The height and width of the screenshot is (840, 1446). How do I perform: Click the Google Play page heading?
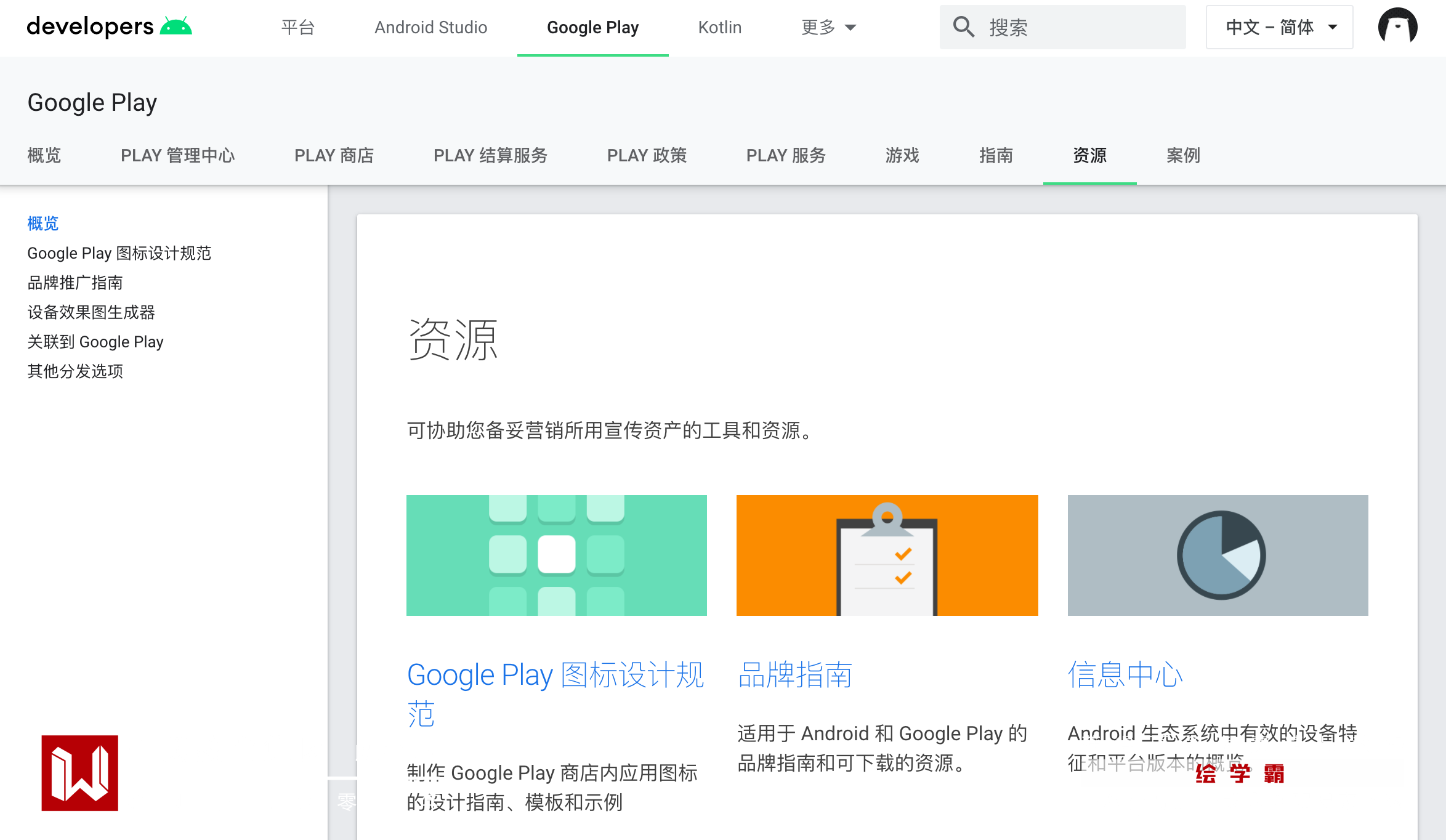[x=92, y=102]
